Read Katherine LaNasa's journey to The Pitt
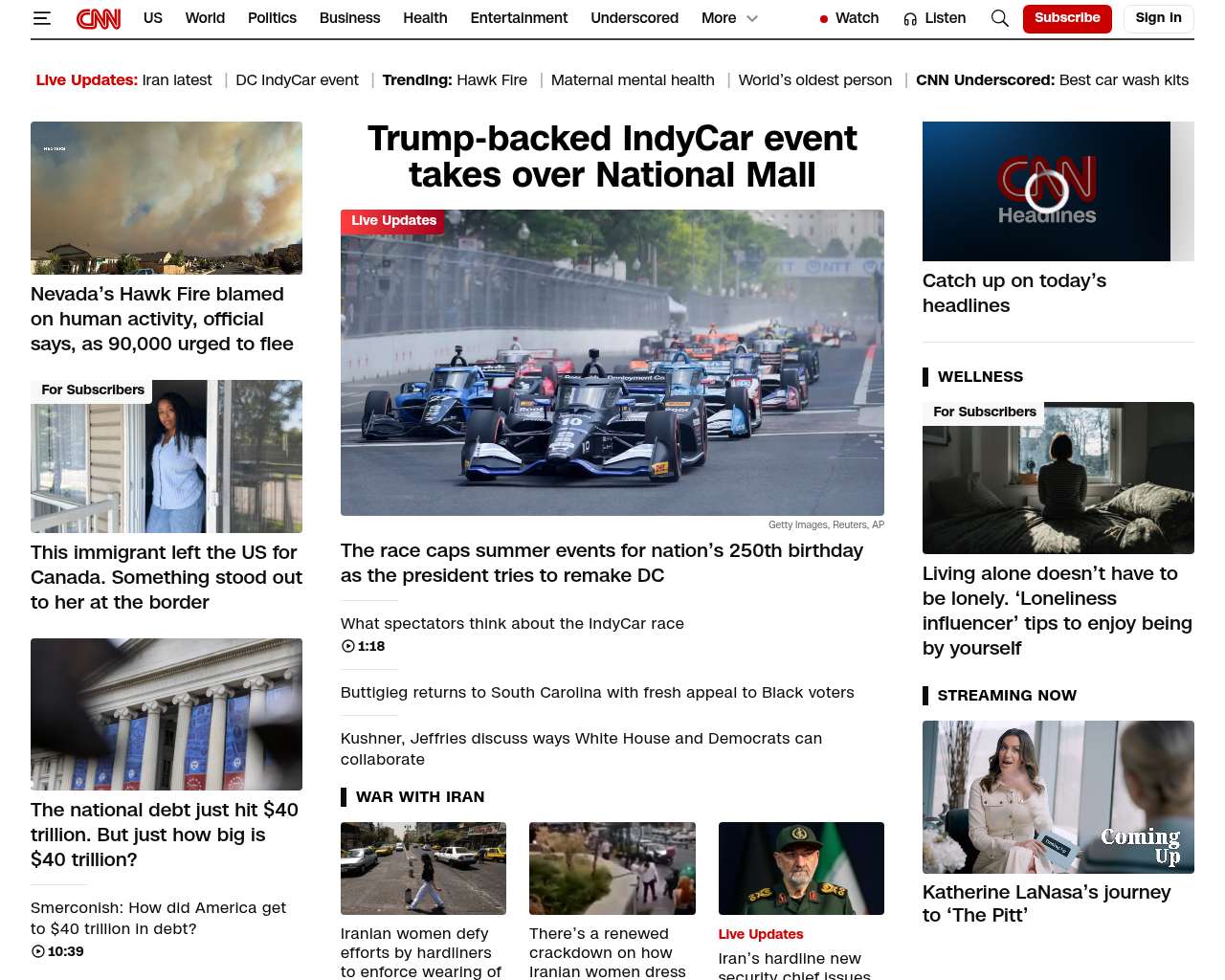 (1047, 903)
